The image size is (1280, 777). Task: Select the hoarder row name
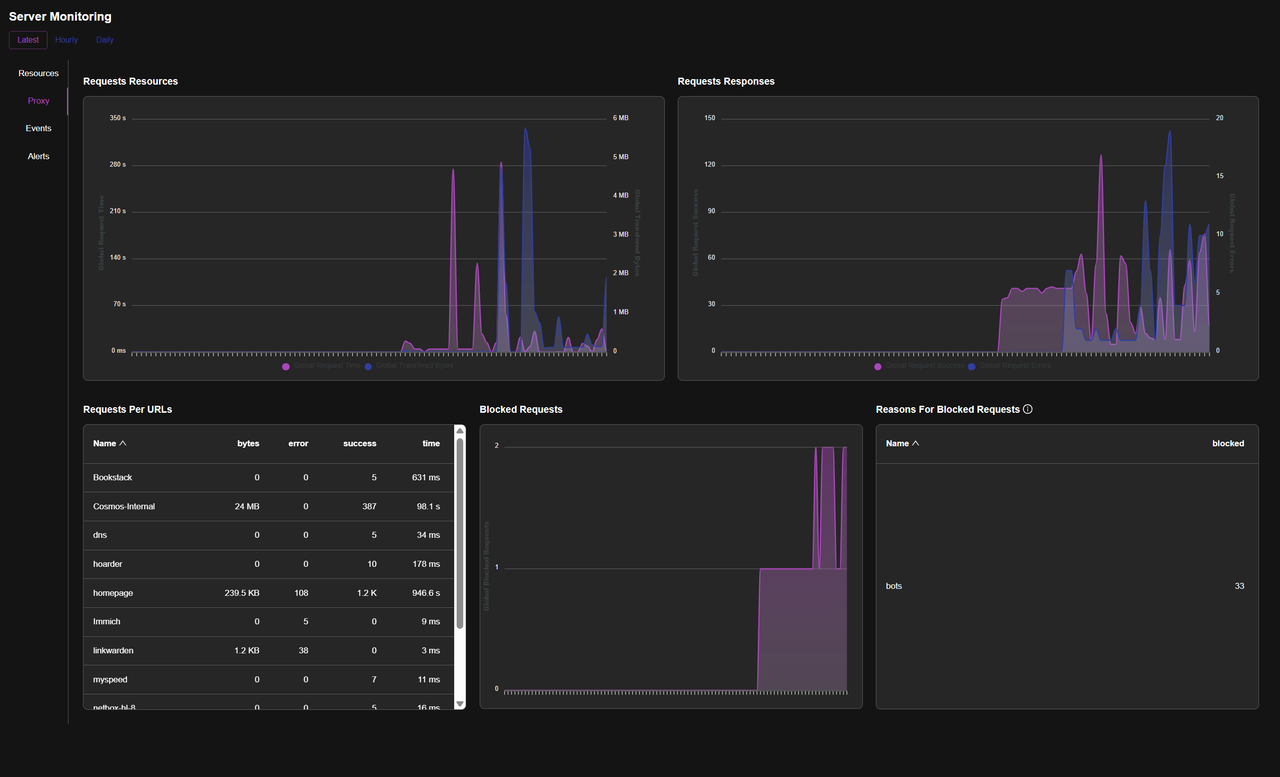(108, 564)
